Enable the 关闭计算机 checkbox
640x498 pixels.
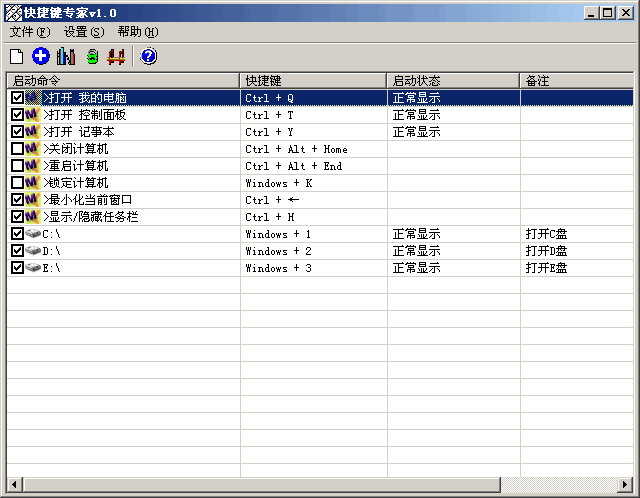click(17, 149)
